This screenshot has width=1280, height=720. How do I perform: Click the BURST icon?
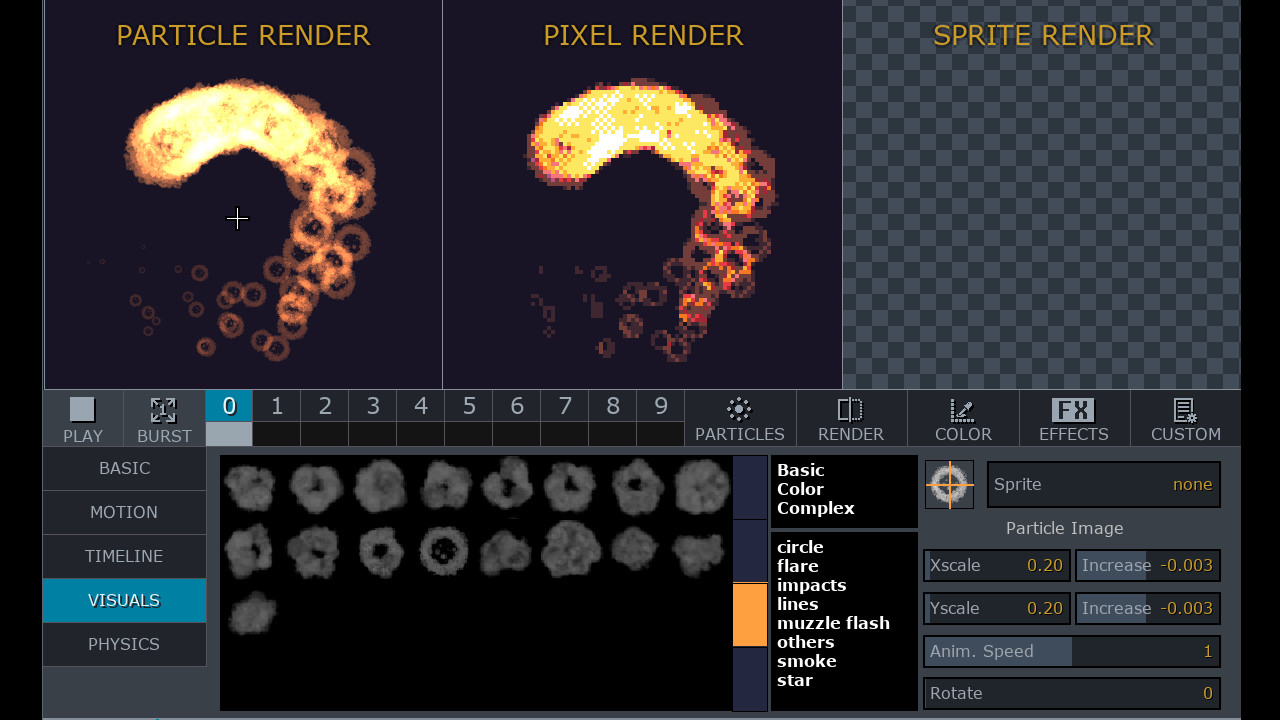pos(163,410)
